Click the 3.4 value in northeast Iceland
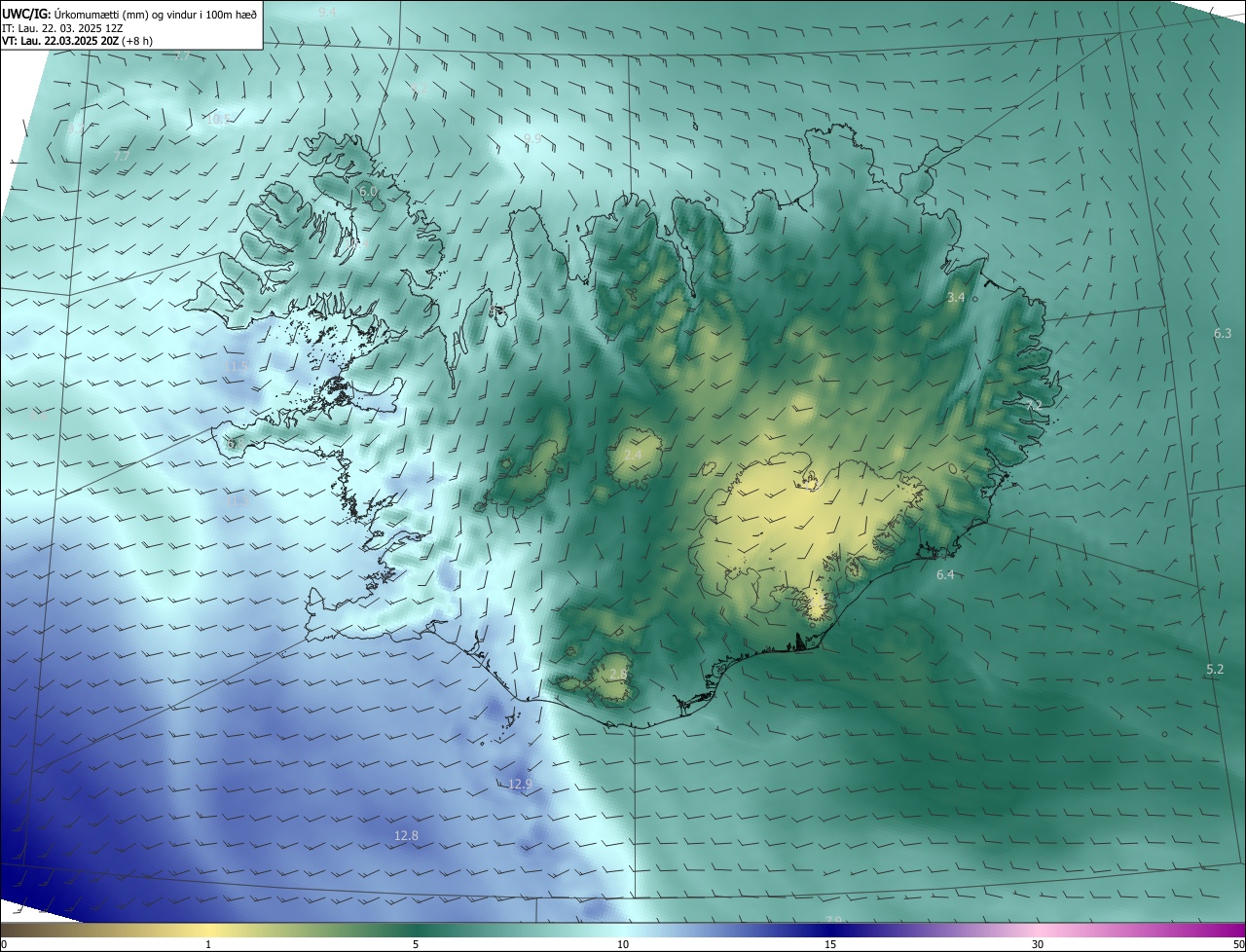1246x952 pixels. (956, 297)
